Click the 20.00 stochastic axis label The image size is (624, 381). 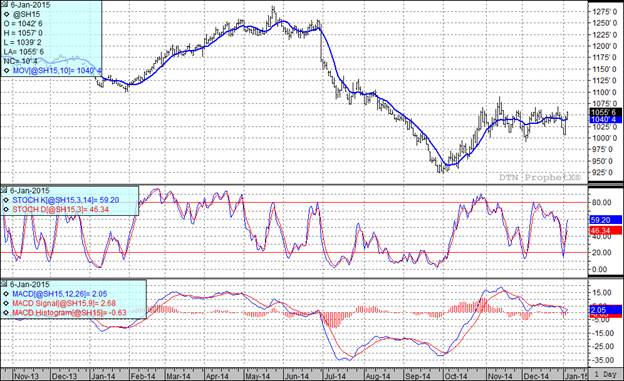point(602,253)
